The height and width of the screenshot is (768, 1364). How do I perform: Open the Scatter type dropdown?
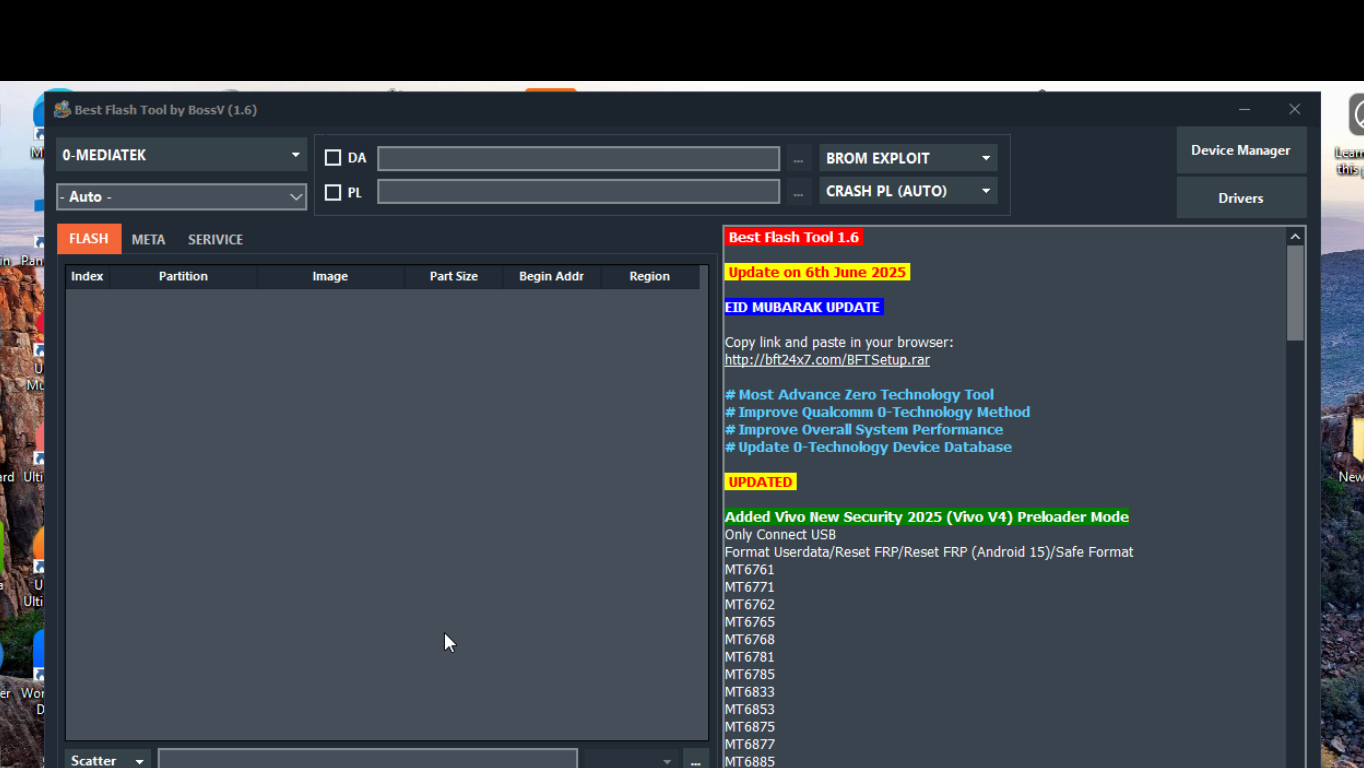pyautogui.click(x=107, y=761)
